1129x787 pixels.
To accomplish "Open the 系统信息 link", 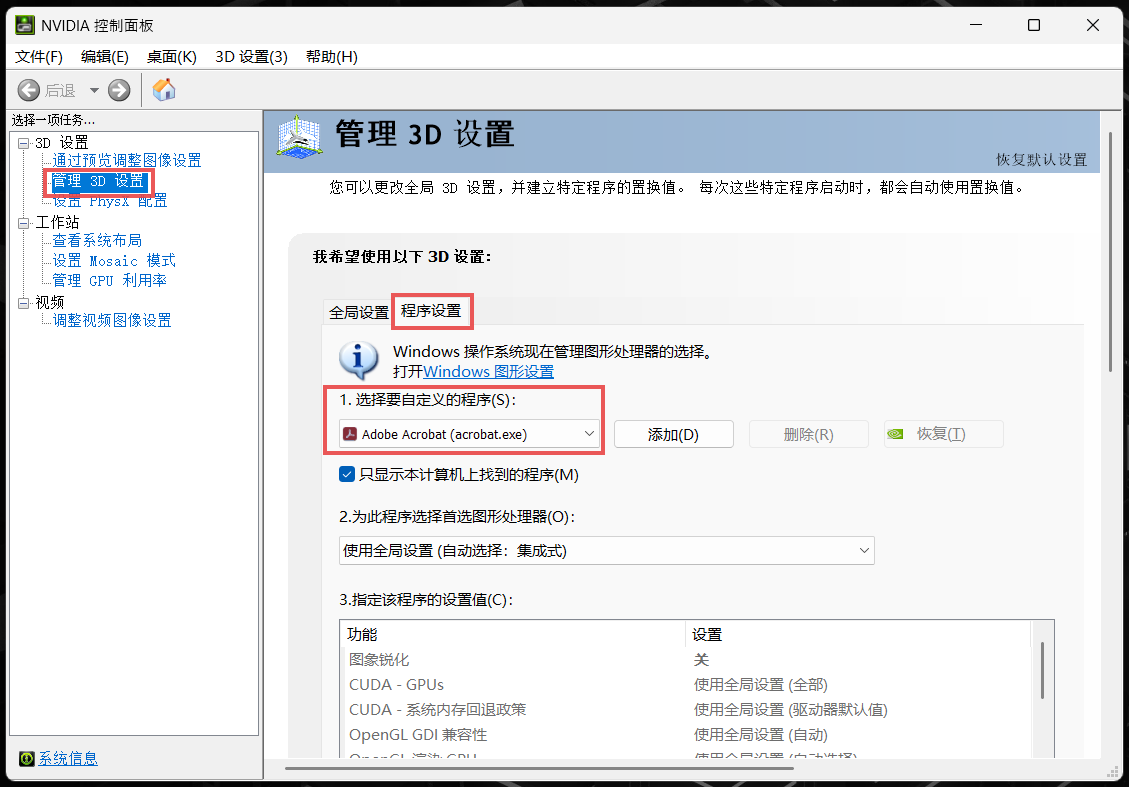I will (68, 758).
